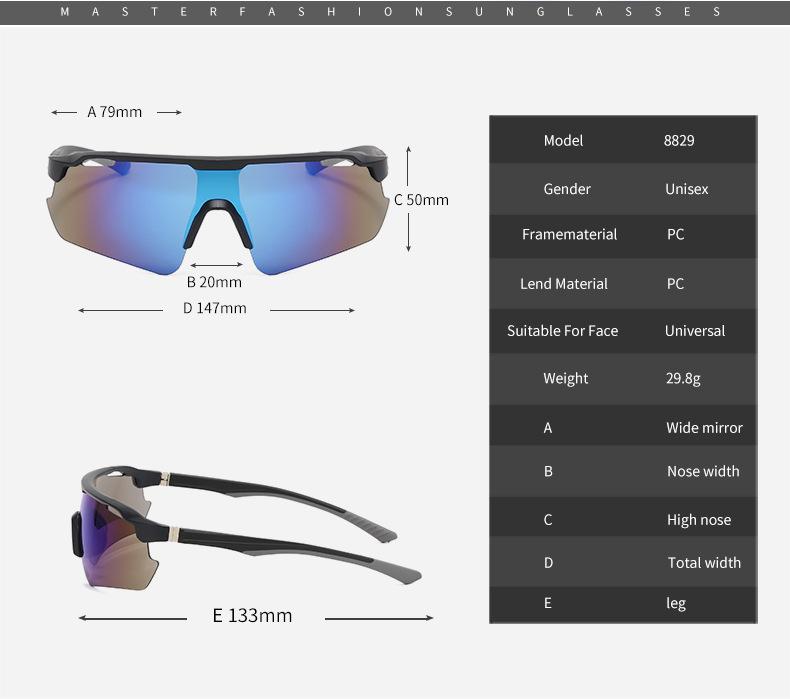
Task: Click the Master Fashion Sunglasses header banner
Action: pos(394,12)
